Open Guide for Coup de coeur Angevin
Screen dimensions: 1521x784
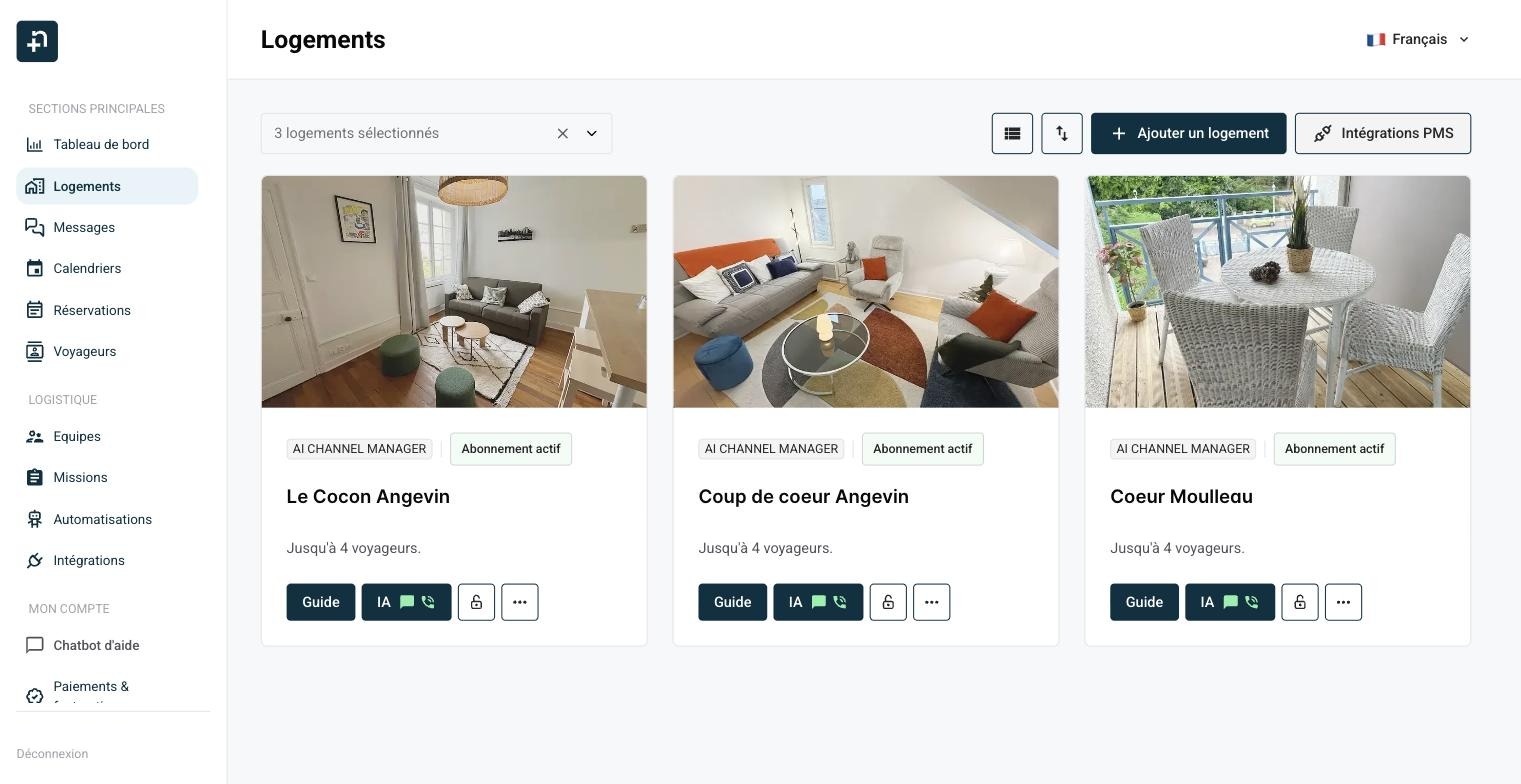point(733,602)
